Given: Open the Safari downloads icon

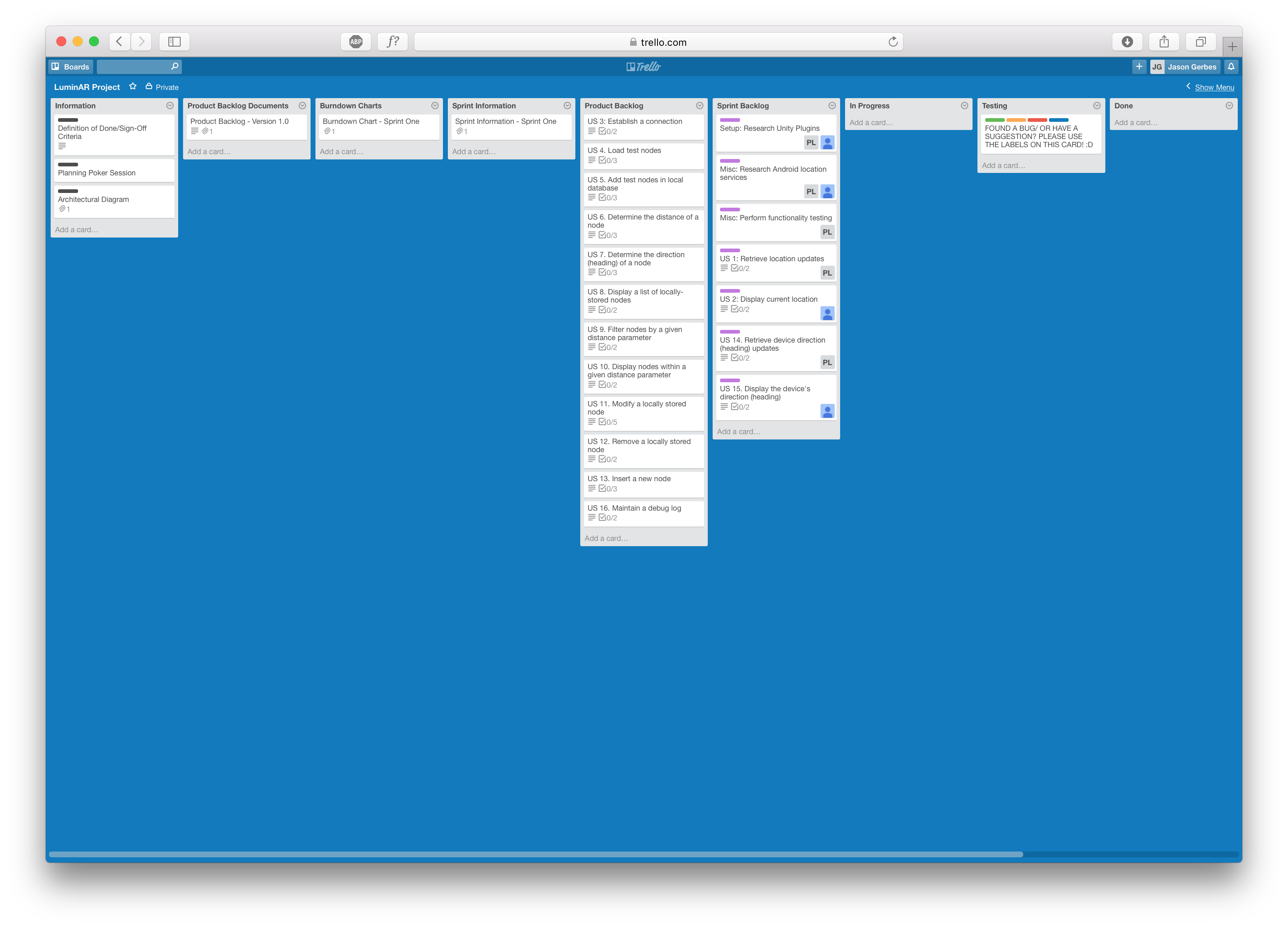Looking at the screenshot, I should (1127, 41).
